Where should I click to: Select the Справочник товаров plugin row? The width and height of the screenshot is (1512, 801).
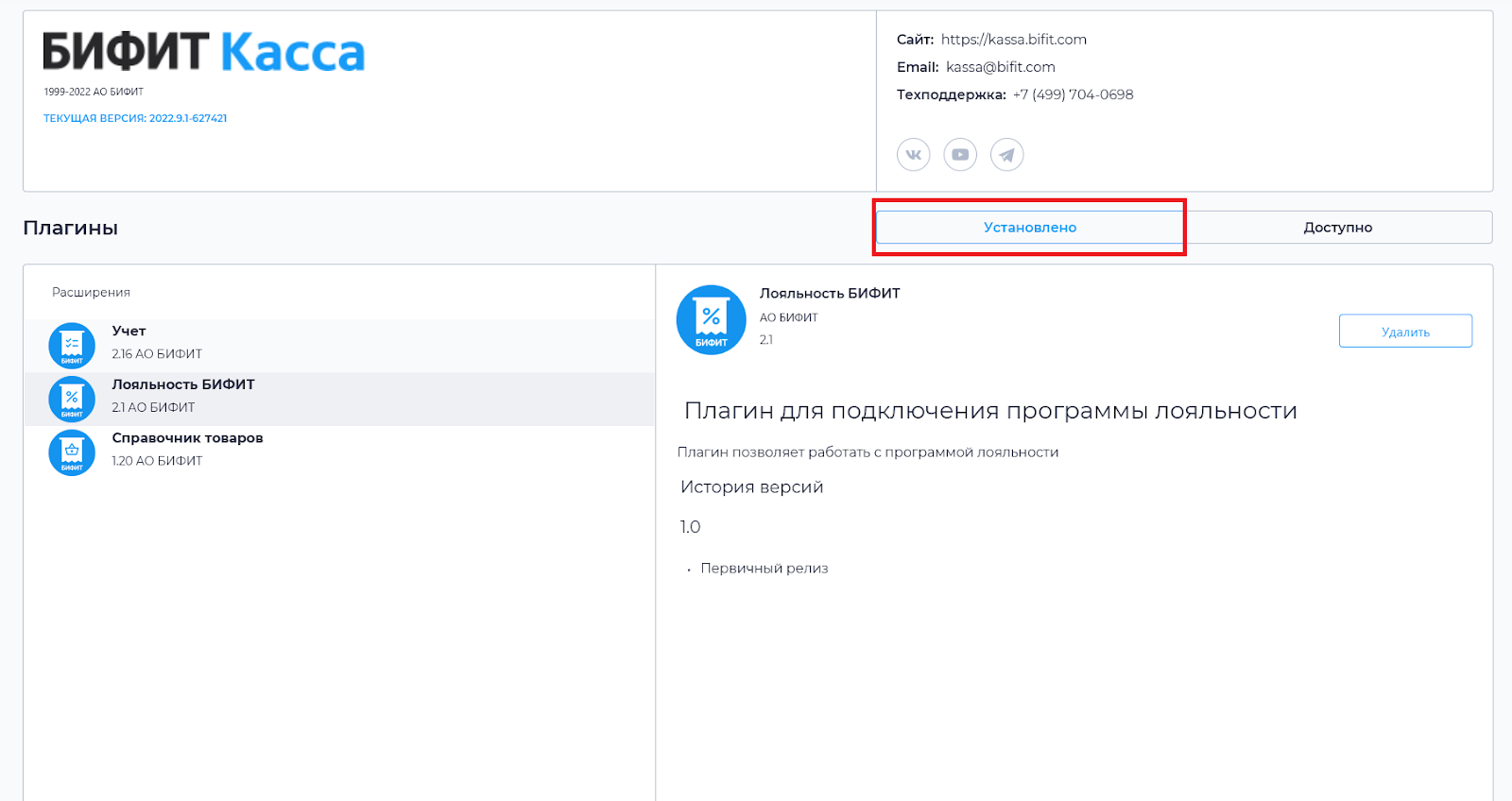[x=339, y=452]
